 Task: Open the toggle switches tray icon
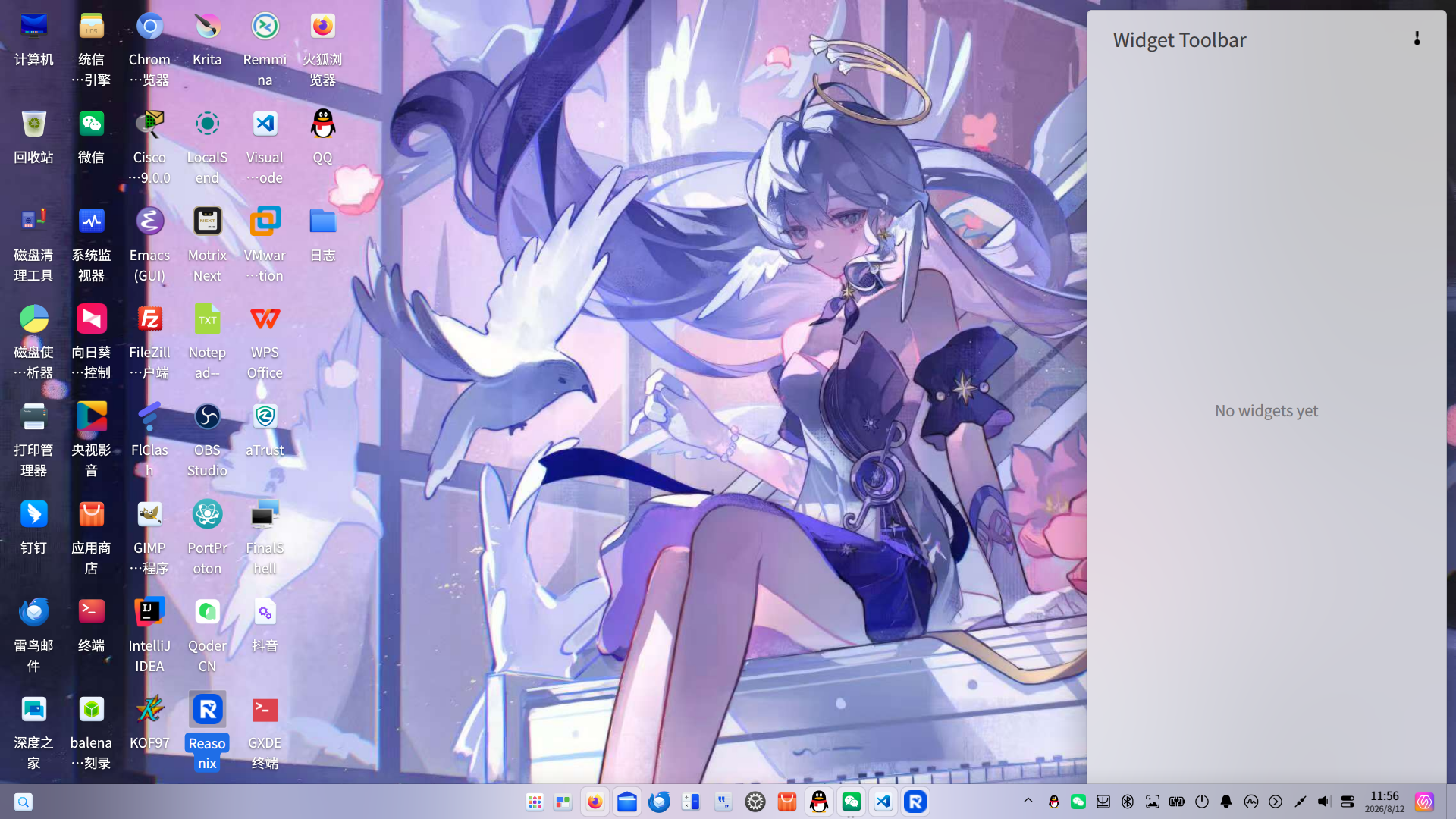click(x=1348, y=802)
